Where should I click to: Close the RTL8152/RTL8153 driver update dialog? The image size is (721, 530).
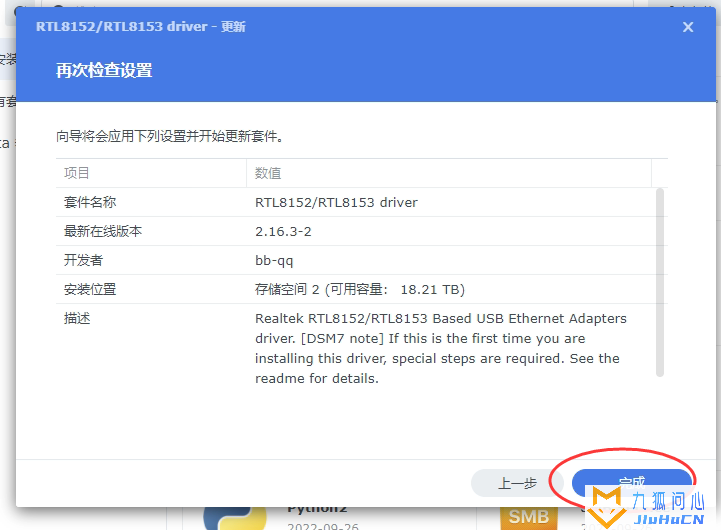click(688, 27)
